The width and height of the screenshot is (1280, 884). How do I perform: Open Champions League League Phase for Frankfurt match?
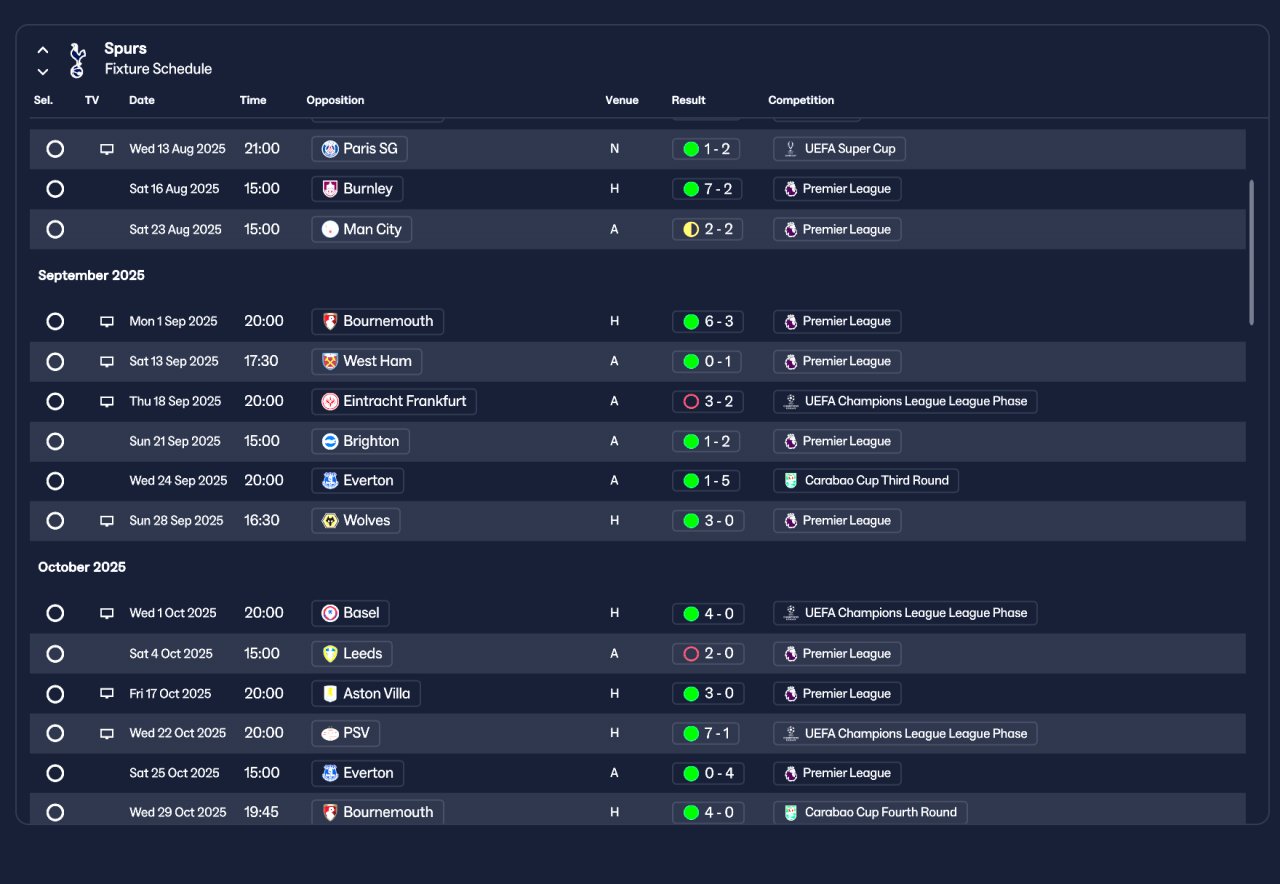click(905, 401)
